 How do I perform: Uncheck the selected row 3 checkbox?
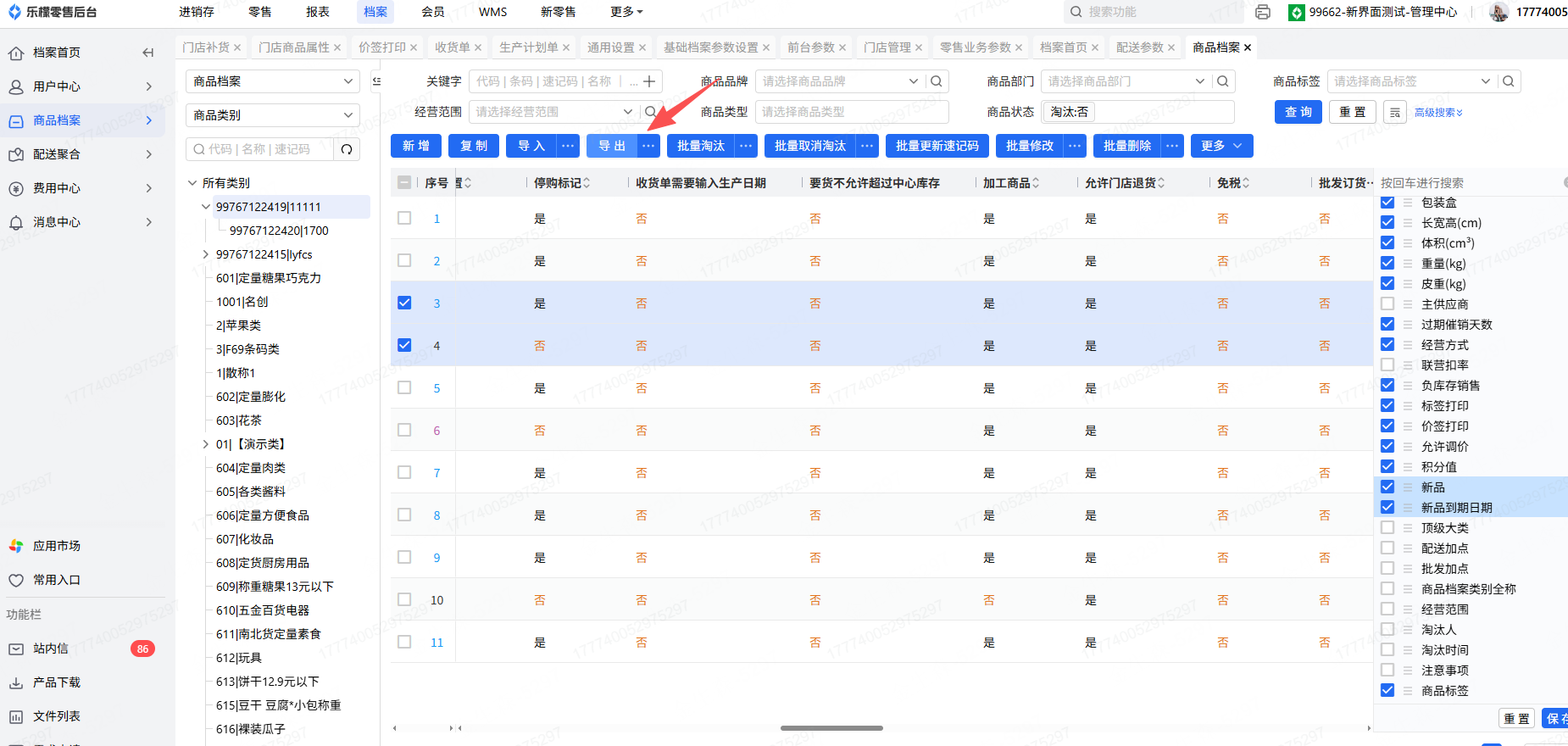coord(404,303)
